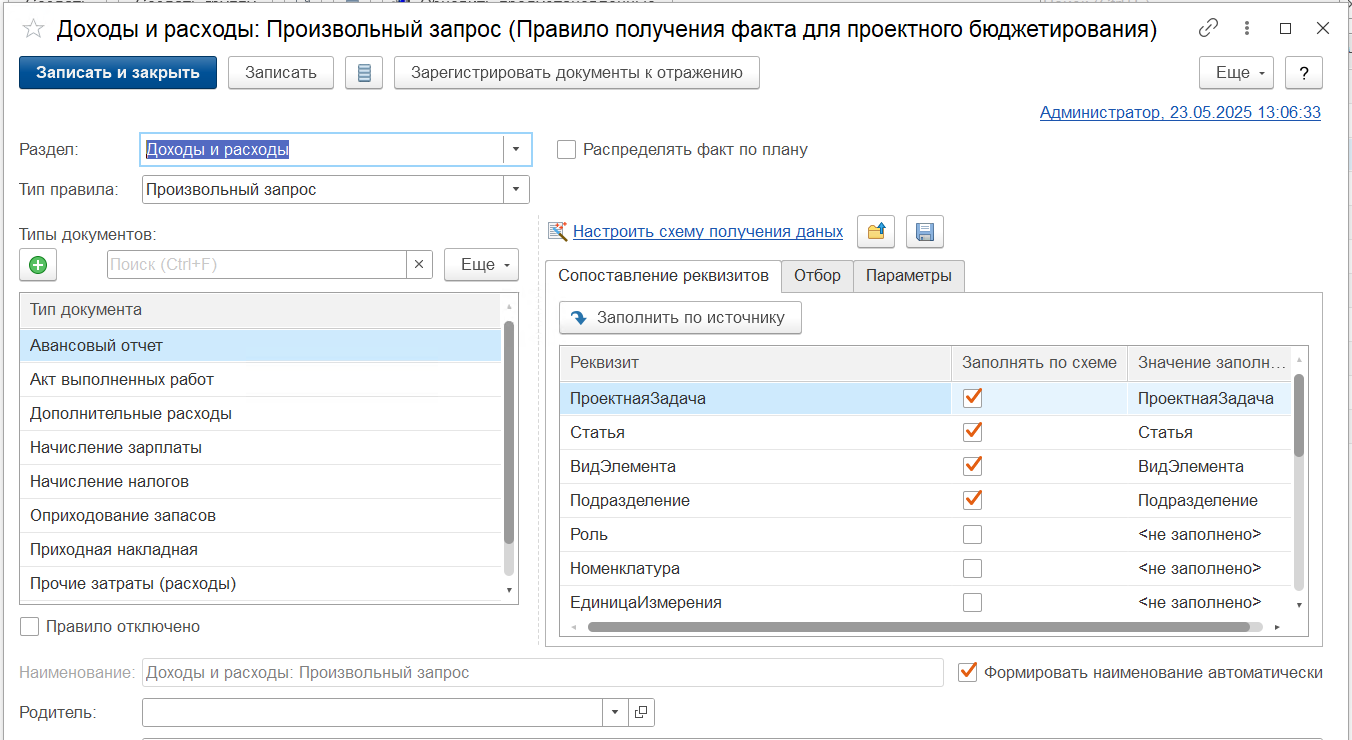Click Записать и закрыть button
This screenshot has height=740, width=1352.
[x=118, y=73]
